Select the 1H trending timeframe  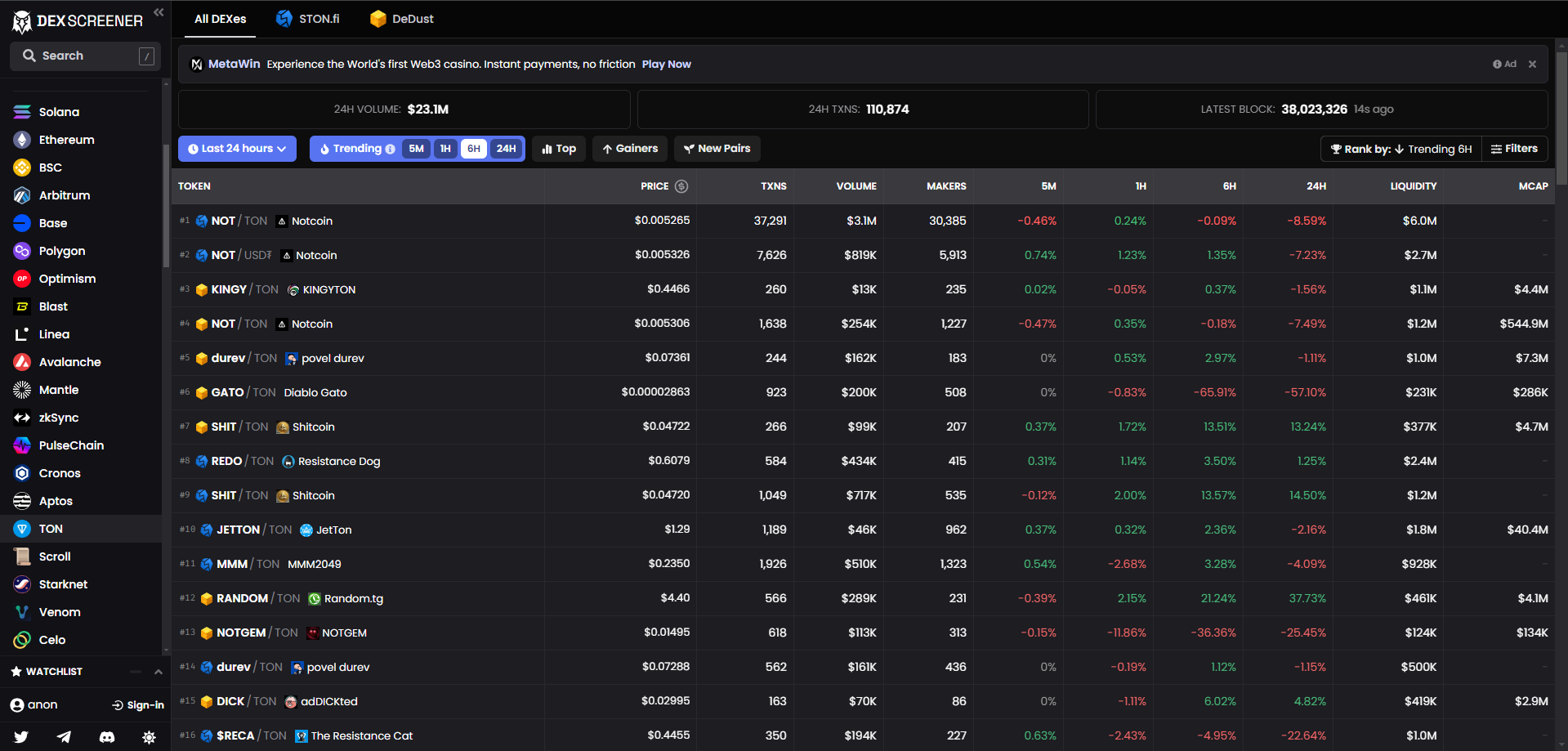[x=445, y=149]
